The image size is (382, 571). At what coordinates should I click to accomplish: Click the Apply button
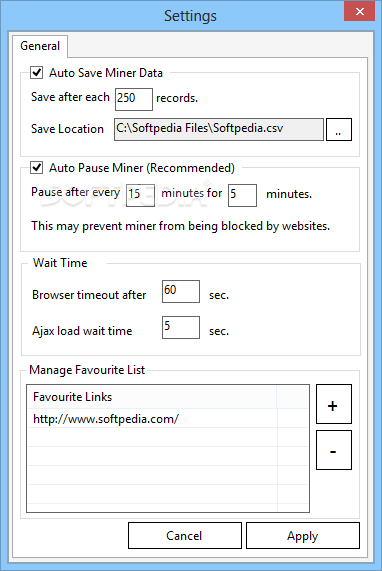coord(303,536)
